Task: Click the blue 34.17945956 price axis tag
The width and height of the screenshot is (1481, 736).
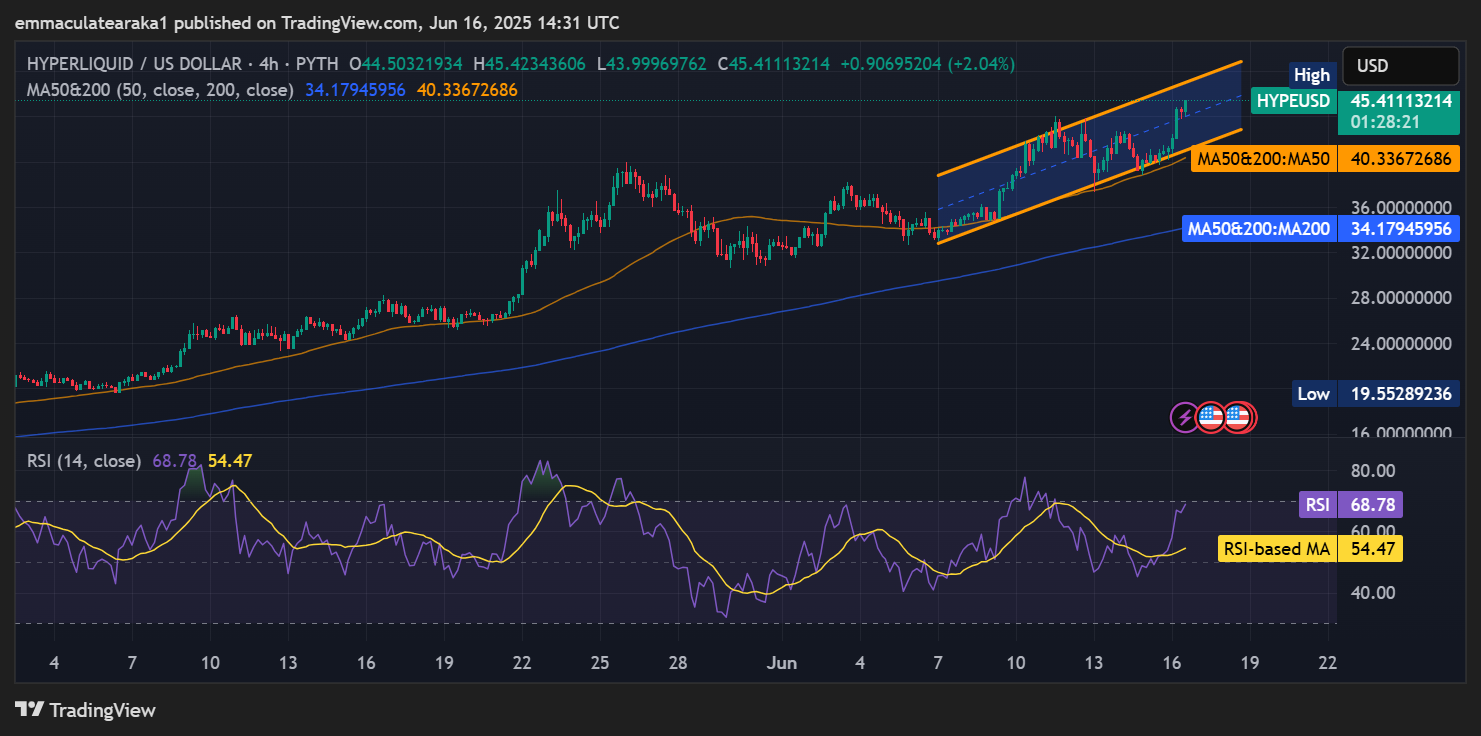Action: click(1400, 229)
